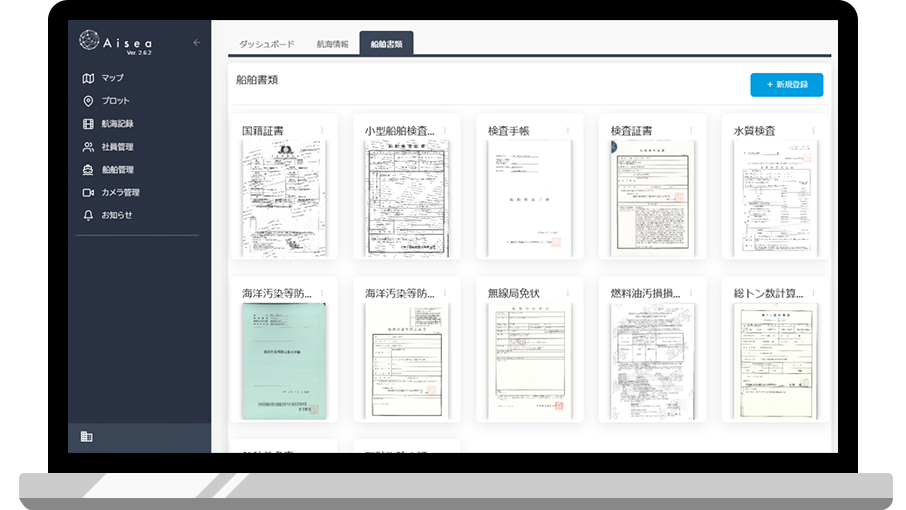Click the 燃料油汚損損... card title
Viewport: 906px width, 510px height.
645,293
